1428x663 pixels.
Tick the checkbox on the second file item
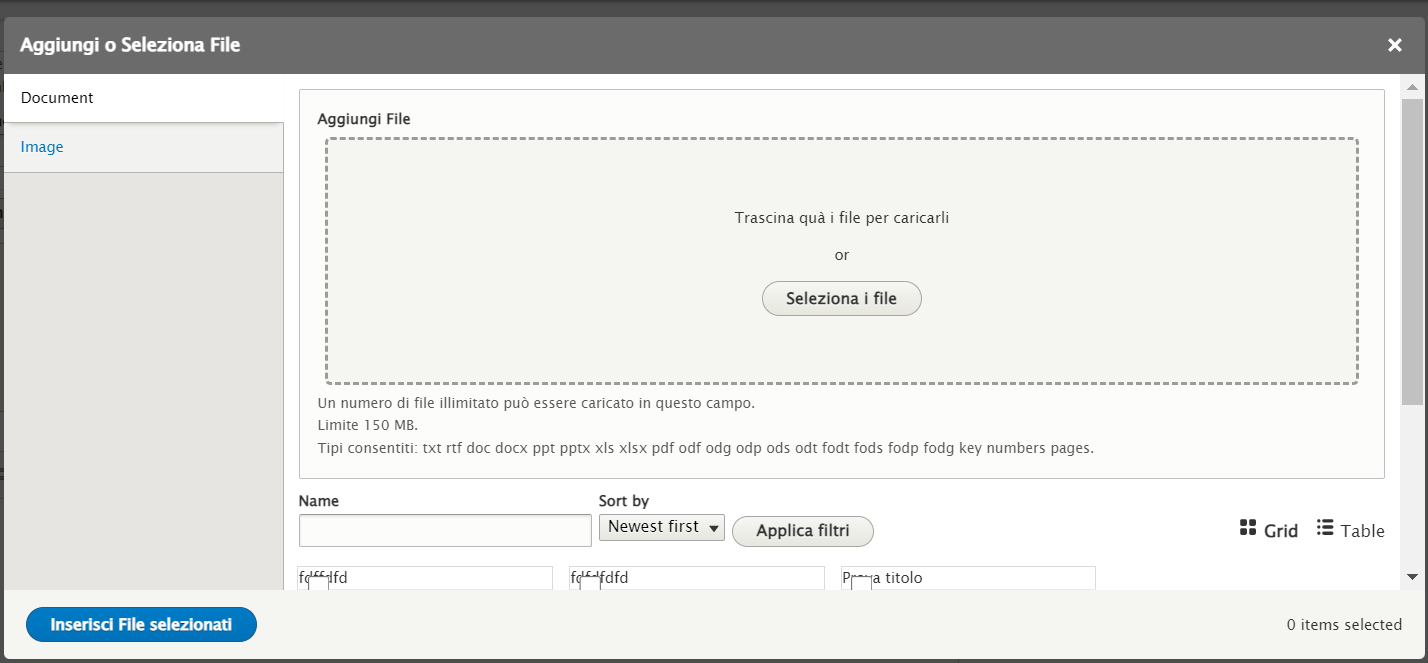[x=590, y=583]
